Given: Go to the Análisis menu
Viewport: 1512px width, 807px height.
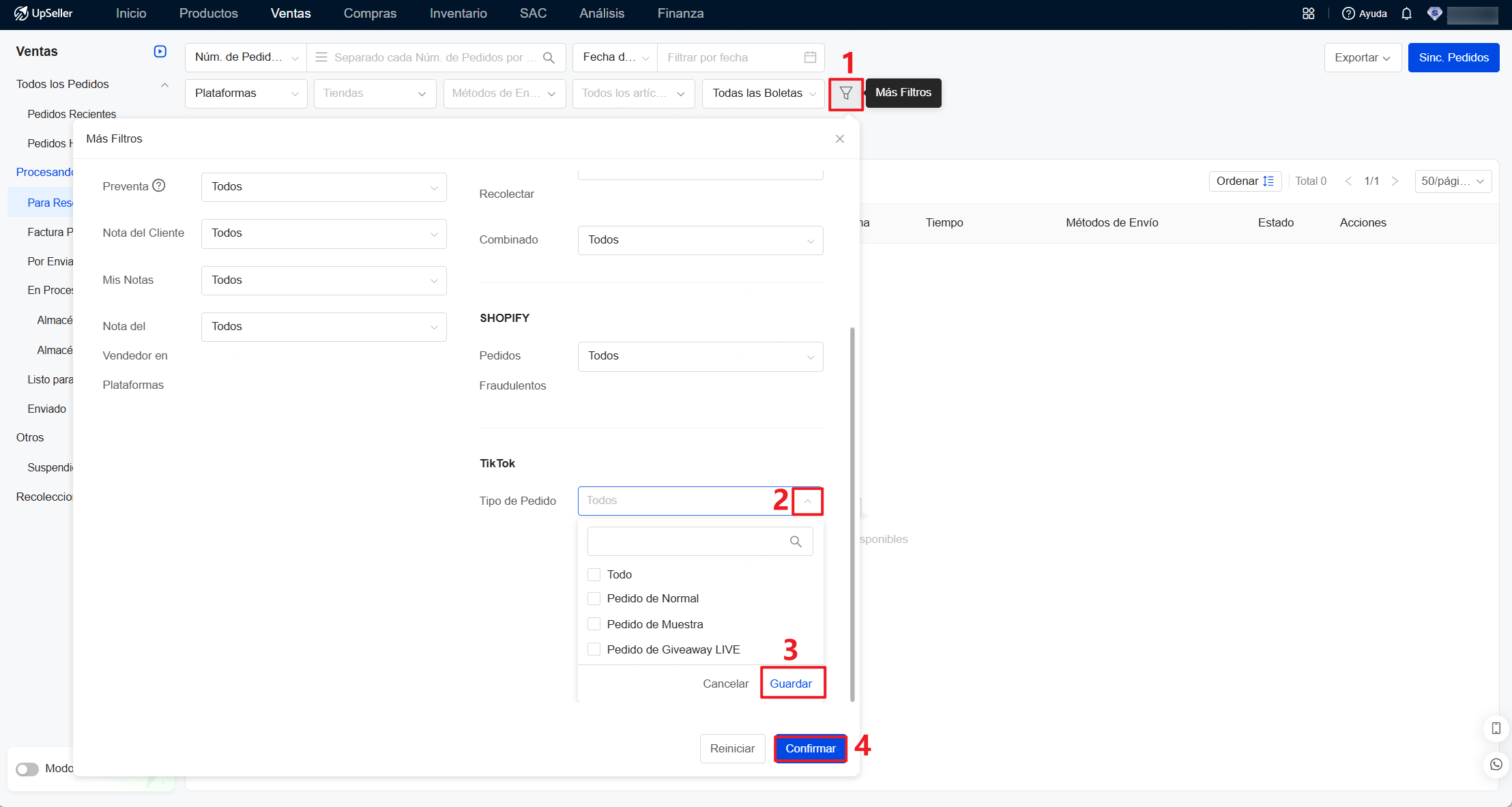Looking at the screenshot, I should [601, 14].
